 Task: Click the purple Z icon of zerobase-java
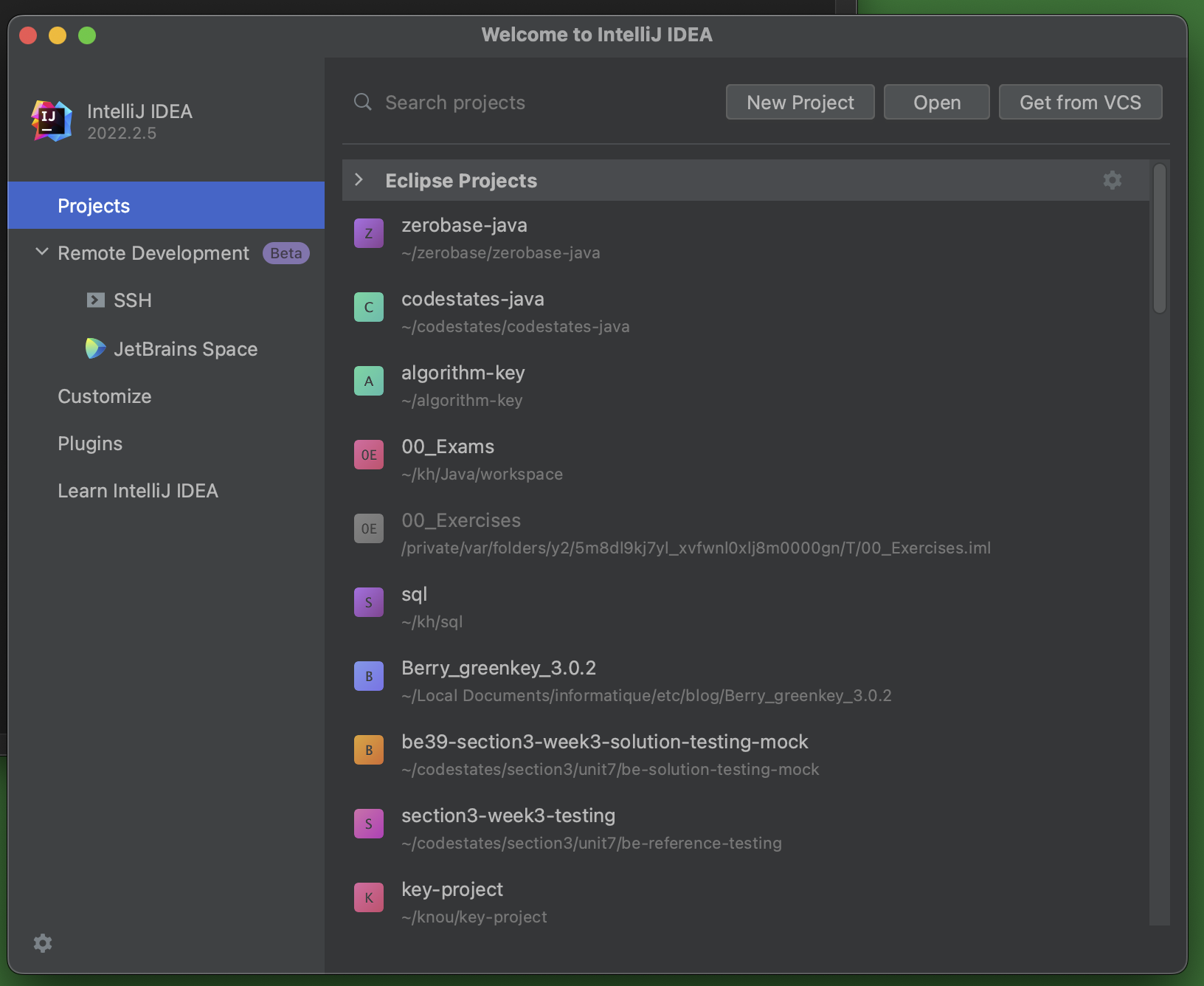[x=369, y=233]
